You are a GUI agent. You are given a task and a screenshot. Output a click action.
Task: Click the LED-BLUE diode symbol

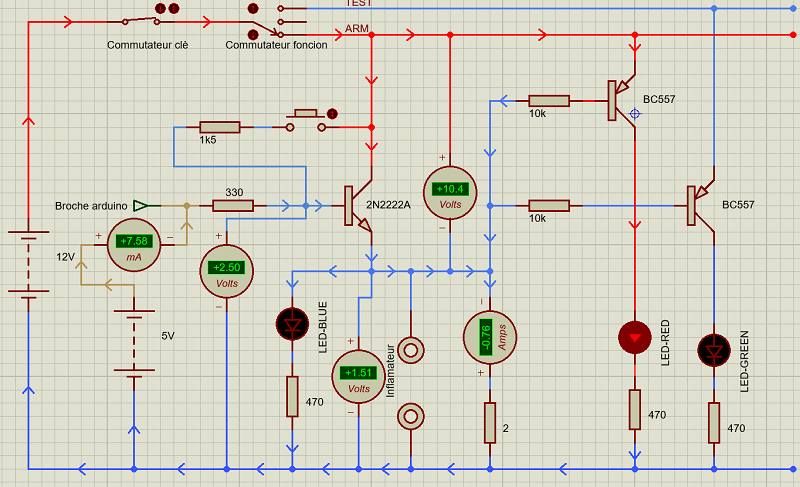click(292, 324)
